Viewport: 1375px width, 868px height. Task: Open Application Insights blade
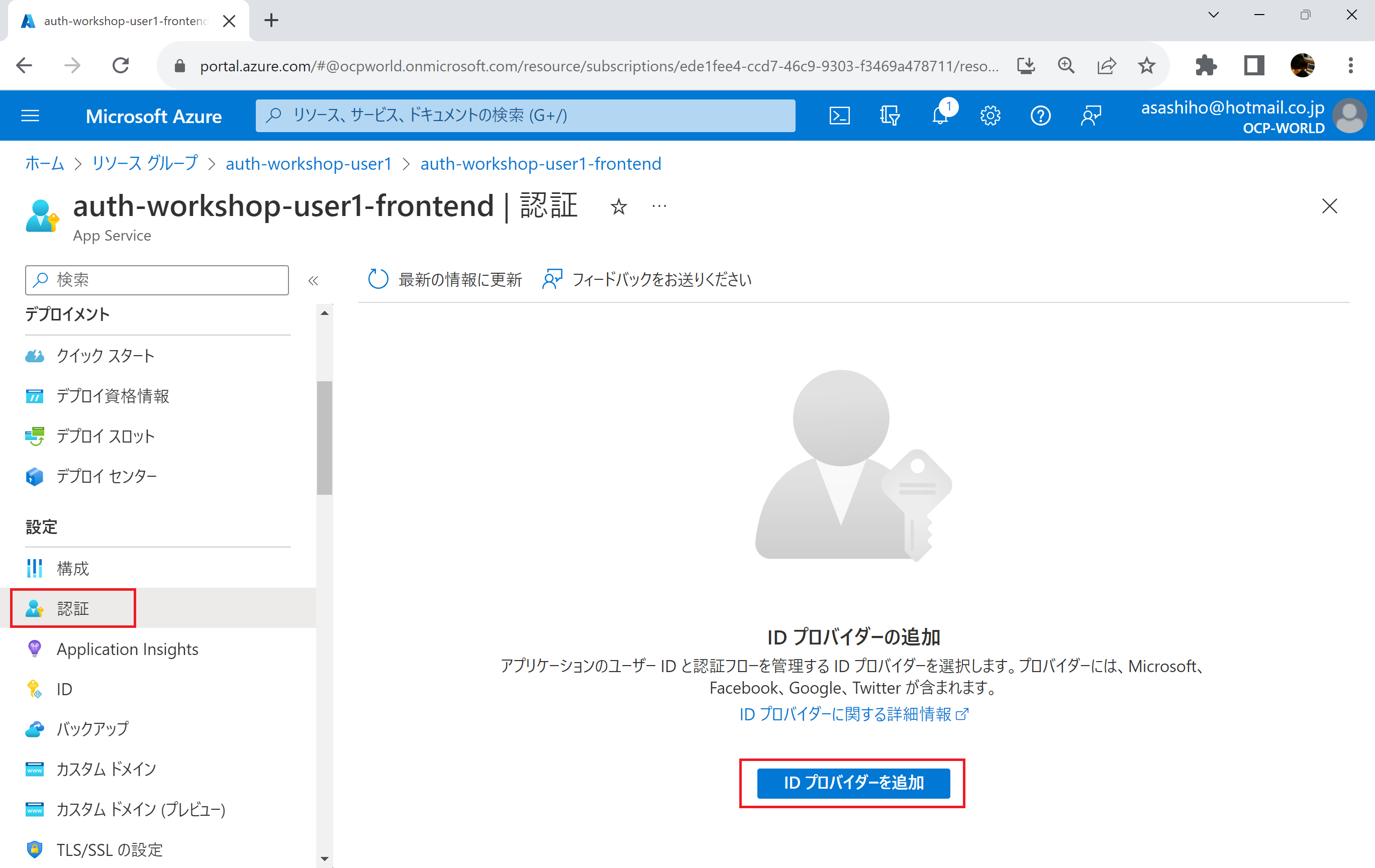(x=127, y=649)
